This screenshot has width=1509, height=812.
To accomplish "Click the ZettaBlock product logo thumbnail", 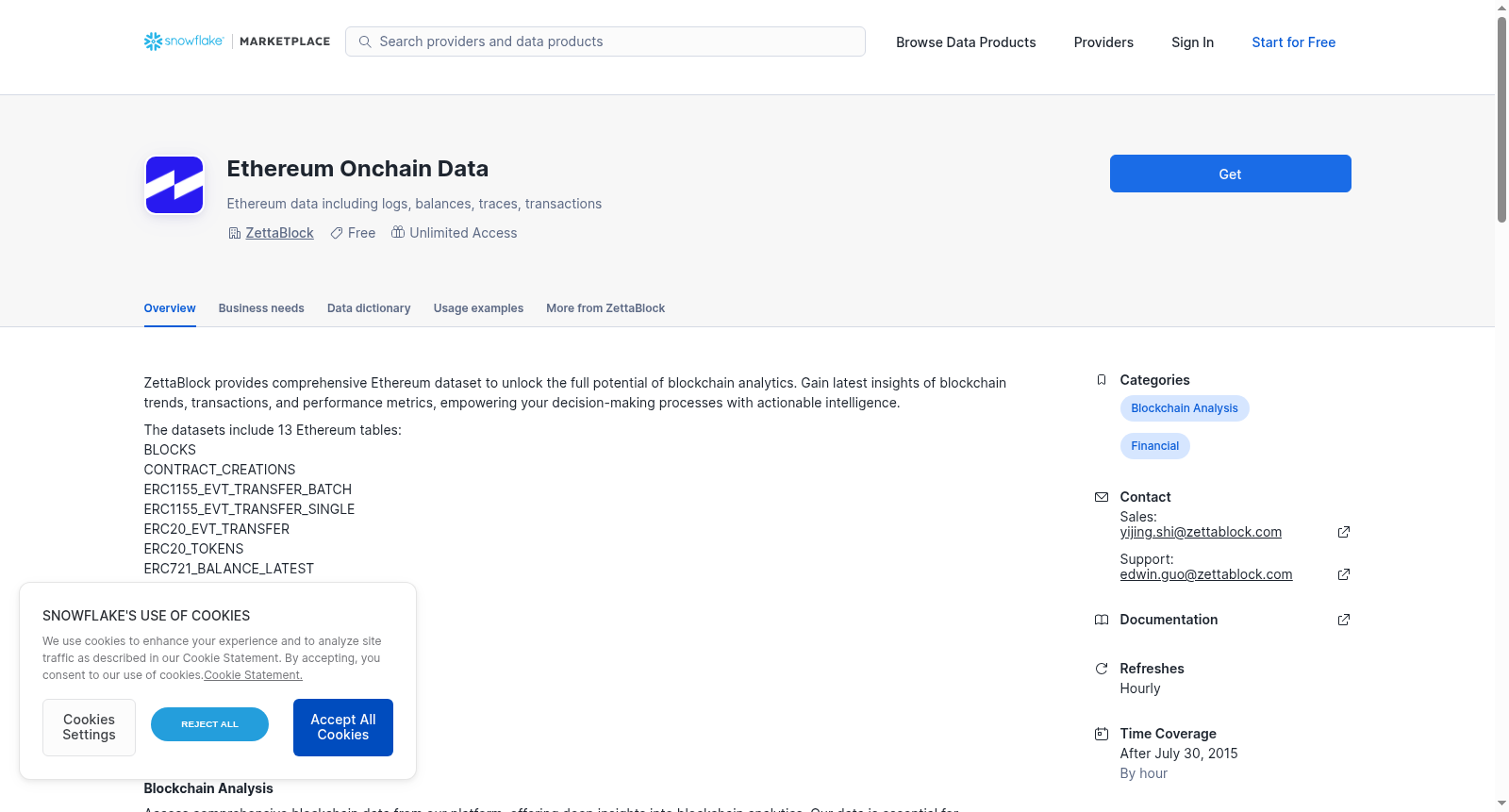I will [x=174, y=185].
